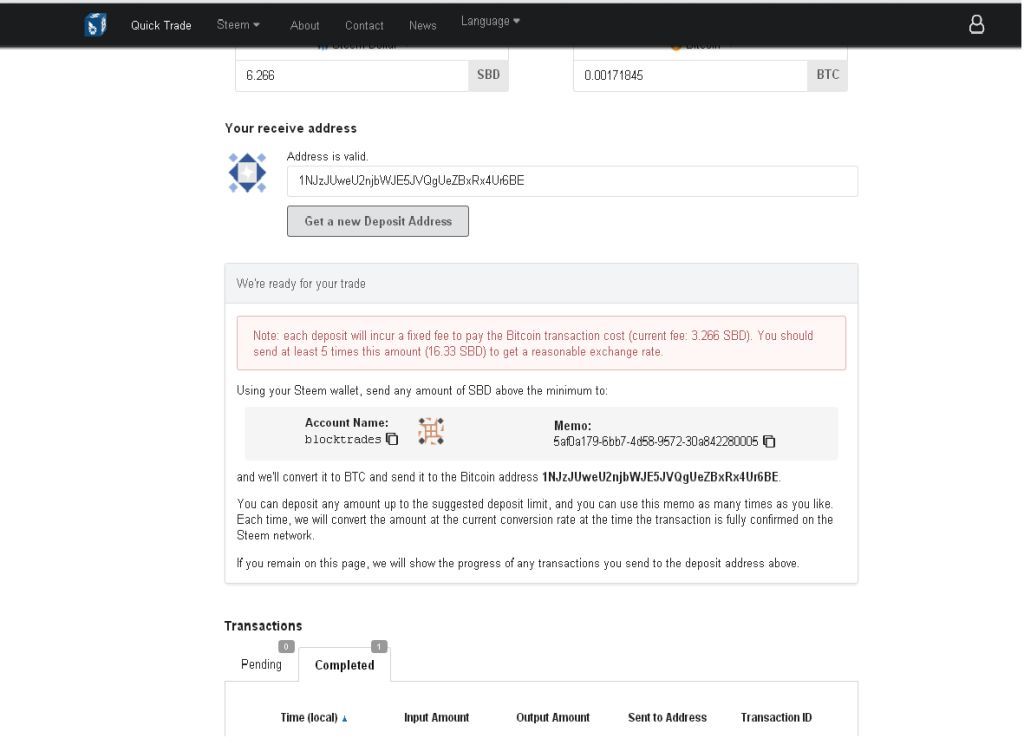Click the Pending tab count badge
The width and height of the screenshot is (1024, 745).
[x=286, y=646]
